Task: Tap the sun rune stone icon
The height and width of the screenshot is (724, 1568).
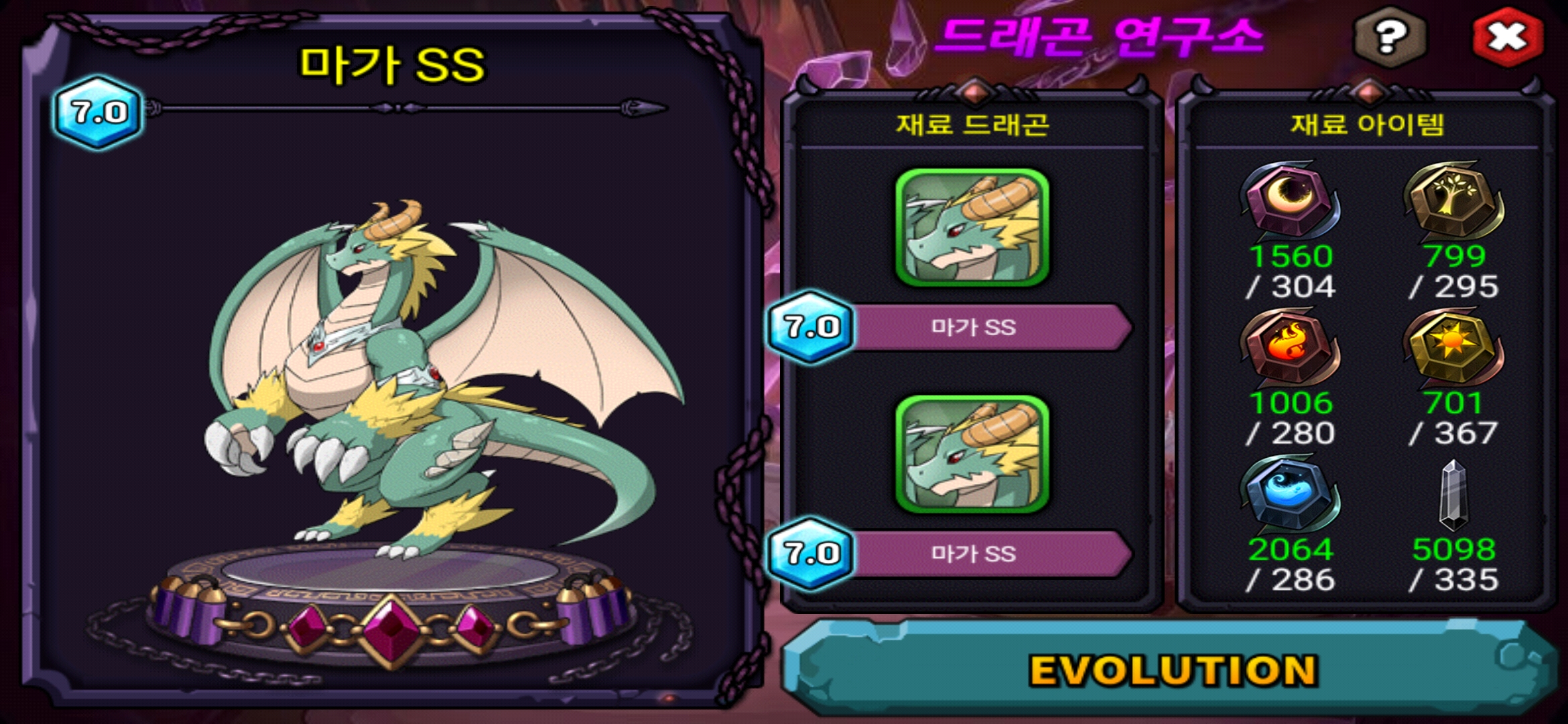Action: 1453,347
